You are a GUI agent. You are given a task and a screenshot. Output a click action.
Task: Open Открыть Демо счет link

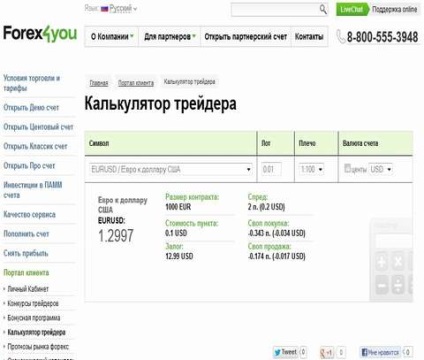pos(31,108)
